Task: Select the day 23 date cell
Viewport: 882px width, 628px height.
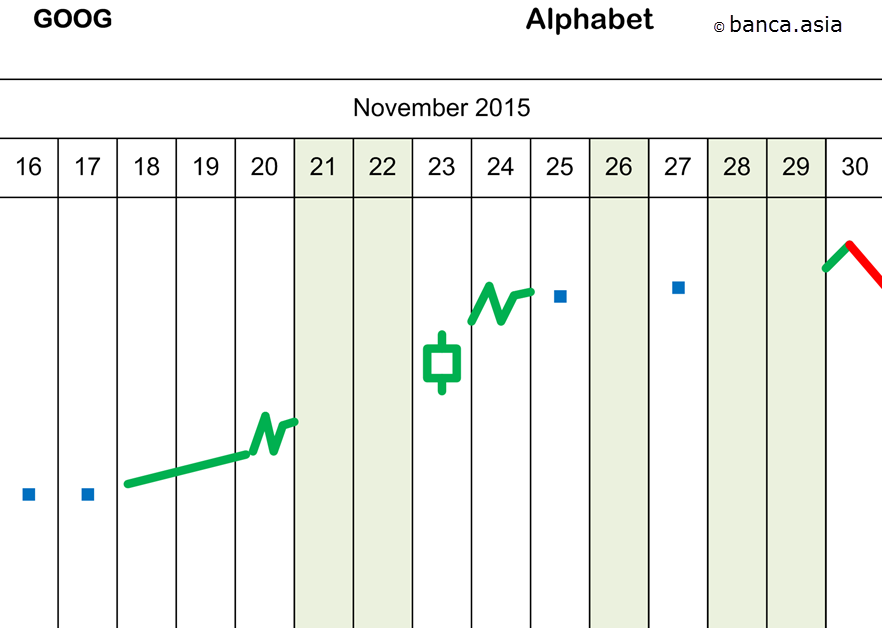Action: pyautogui.click(x=441, y=167)
